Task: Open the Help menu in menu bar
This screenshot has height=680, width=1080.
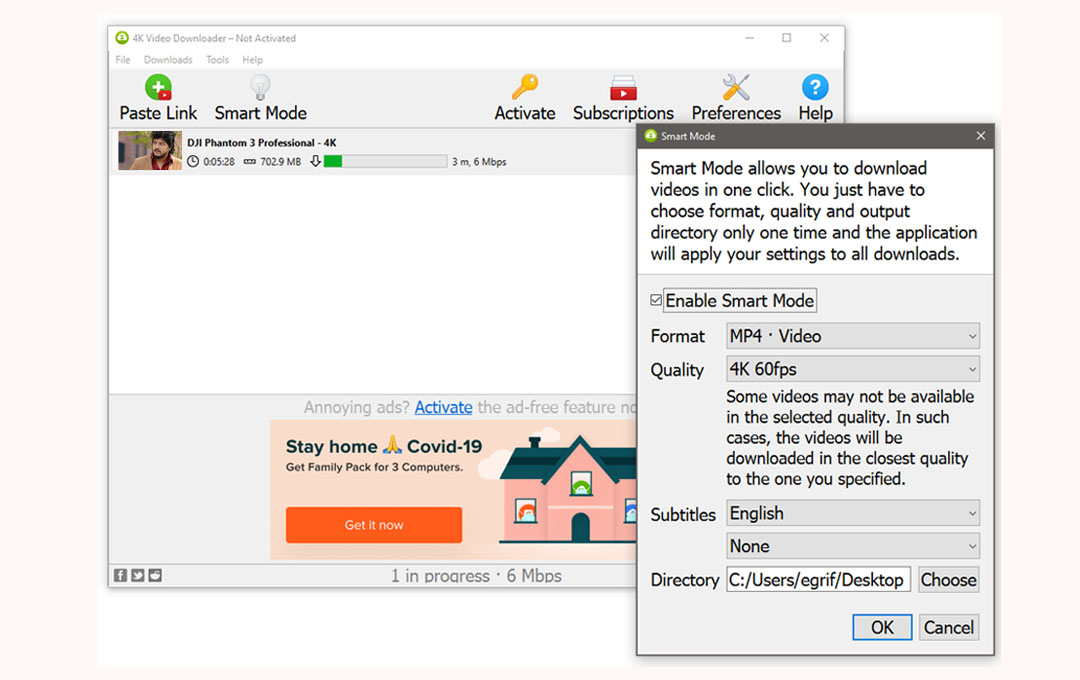Action: point(252,60)
